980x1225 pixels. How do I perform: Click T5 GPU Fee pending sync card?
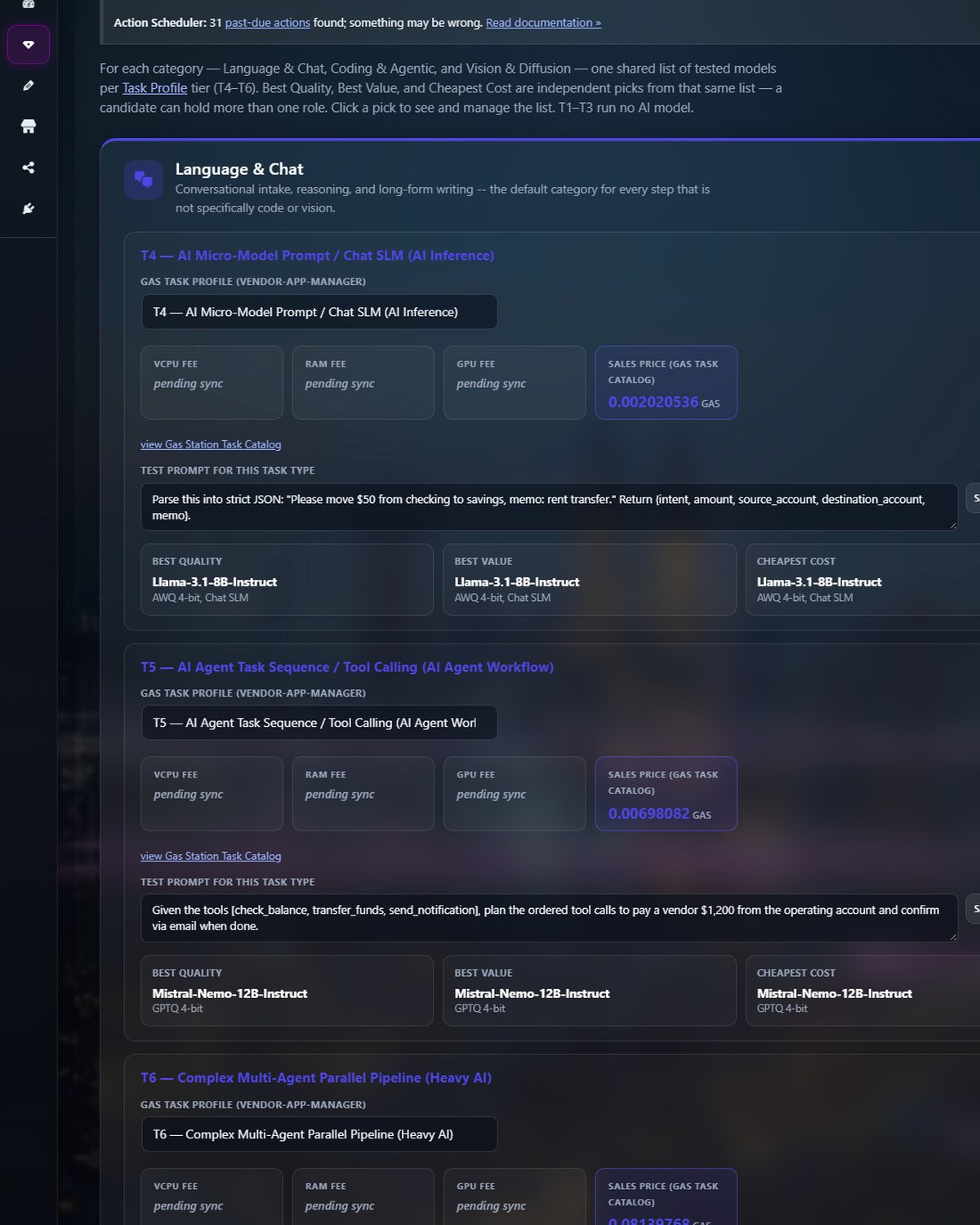514,794
